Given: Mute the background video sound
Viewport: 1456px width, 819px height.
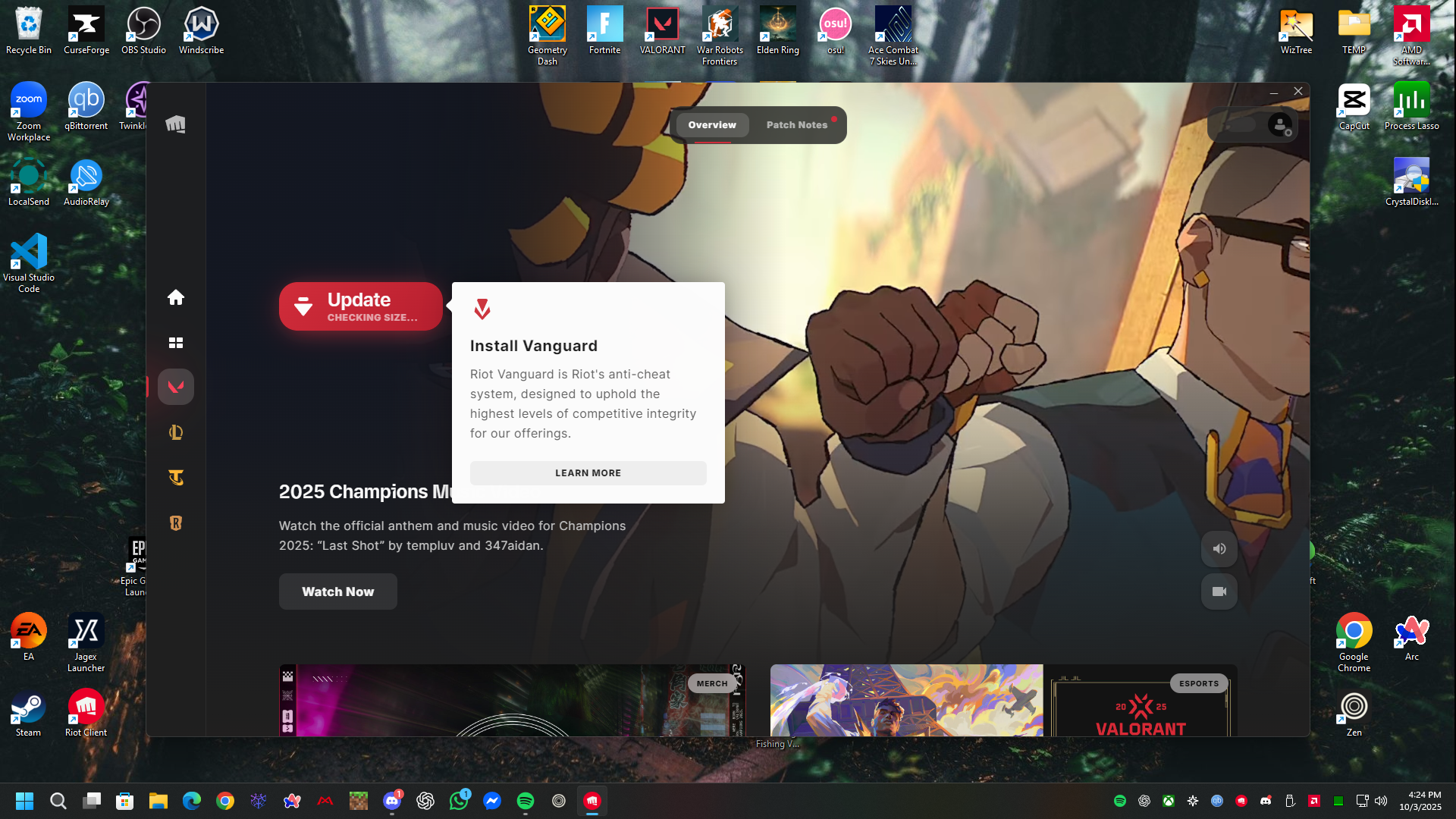Looking at the screenshot, I should coord(1219,549).
